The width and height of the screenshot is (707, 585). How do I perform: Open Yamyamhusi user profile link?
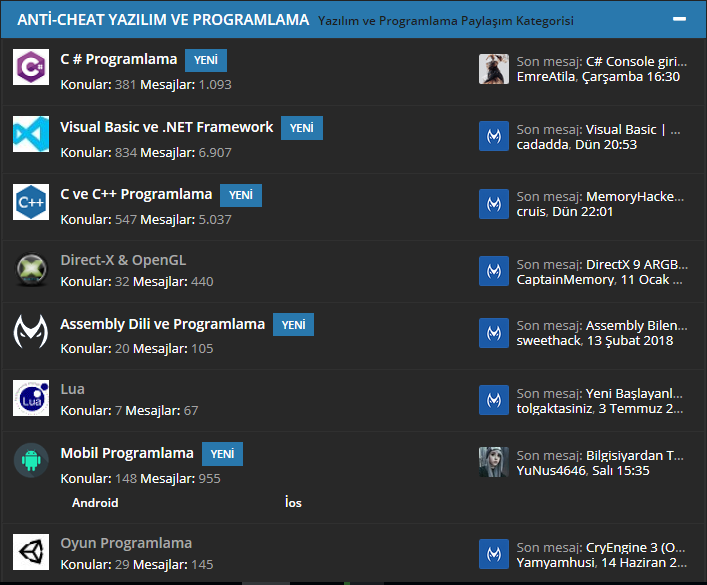[x=556, y=563]
